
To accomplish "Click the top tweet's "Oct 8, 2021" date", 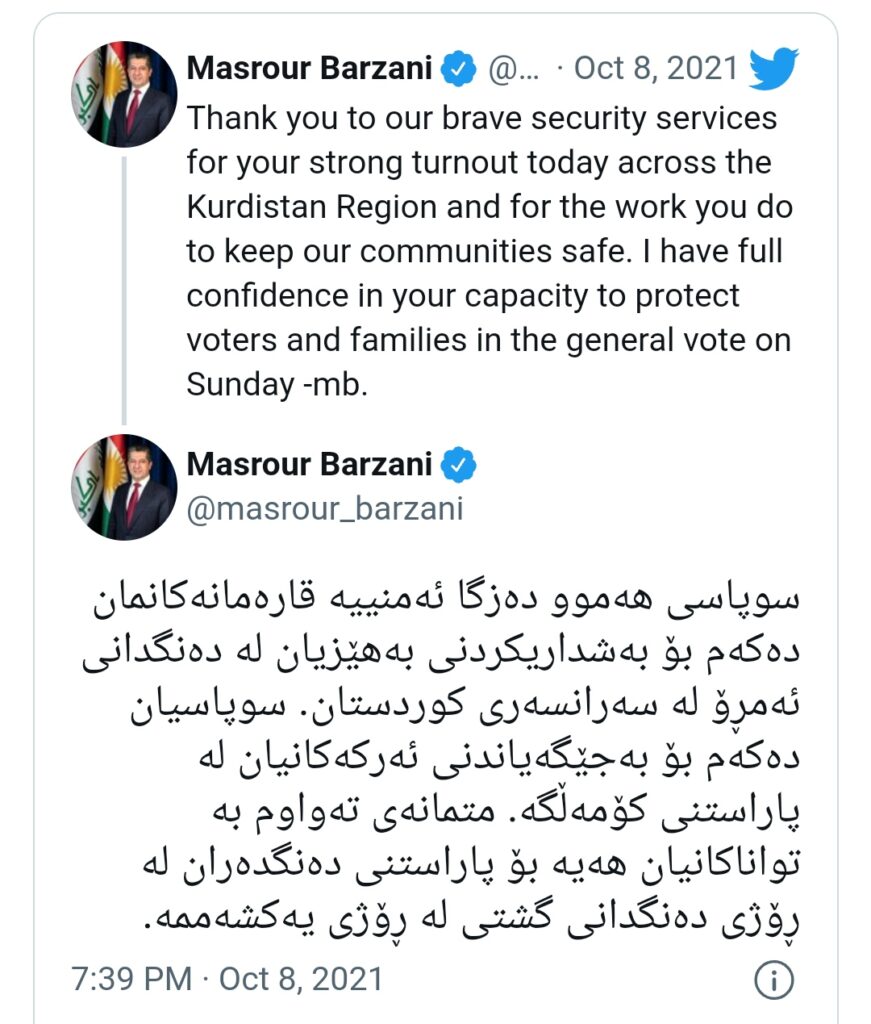I will tap(656, 70).
